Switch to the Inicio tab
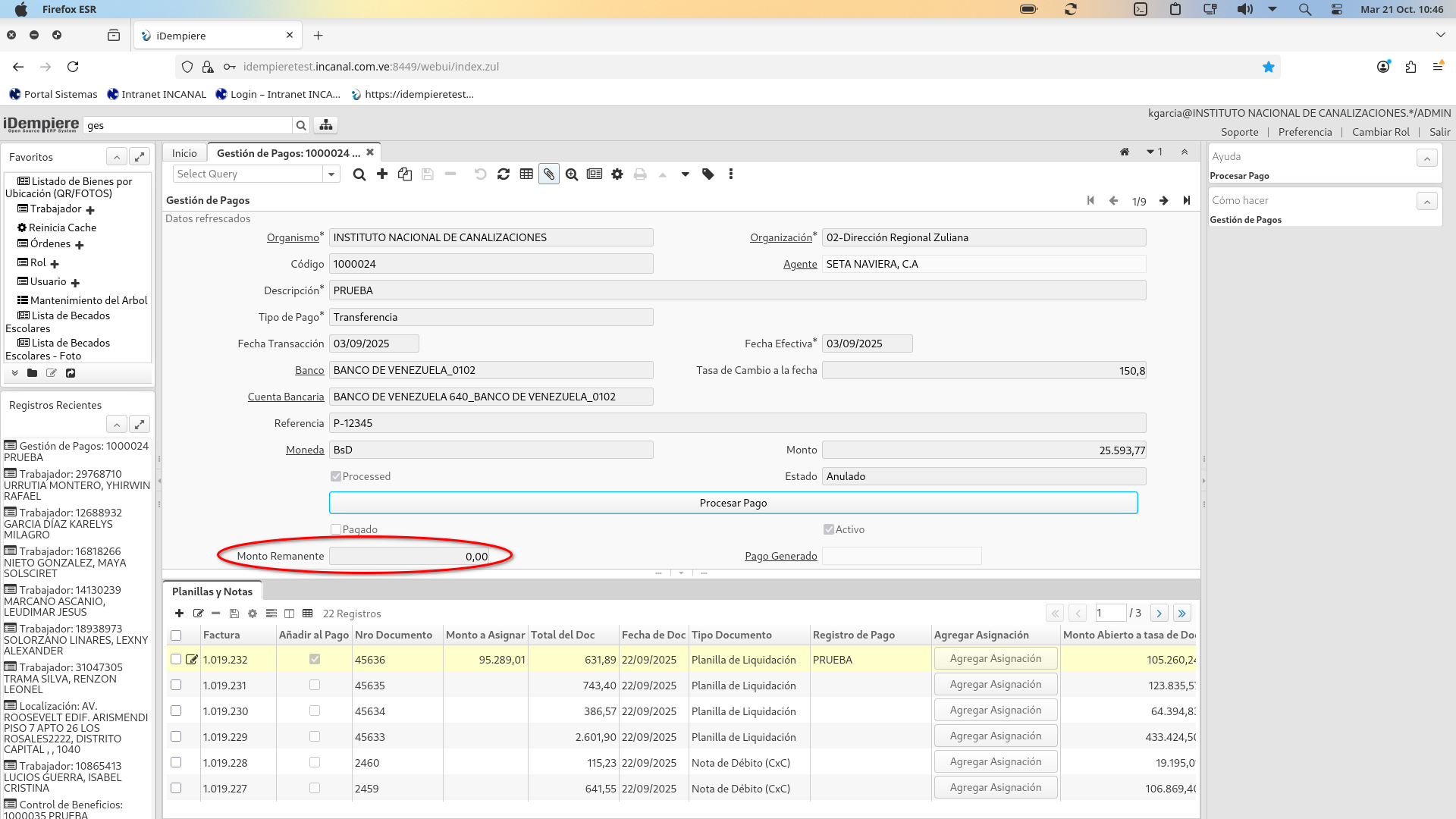Image resolution: width=1456 pixels, height=819 pixels. tap(184, 153)
